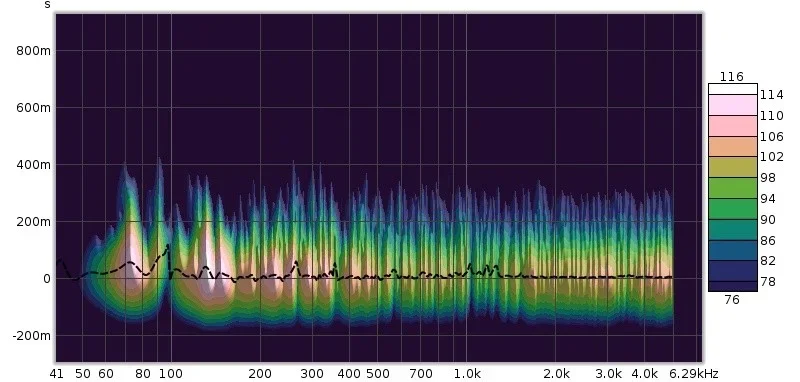Click the 700 frequency axis label
Image resolution: width=800 pixels, height=382 pixels.
(x=421, y=374)
